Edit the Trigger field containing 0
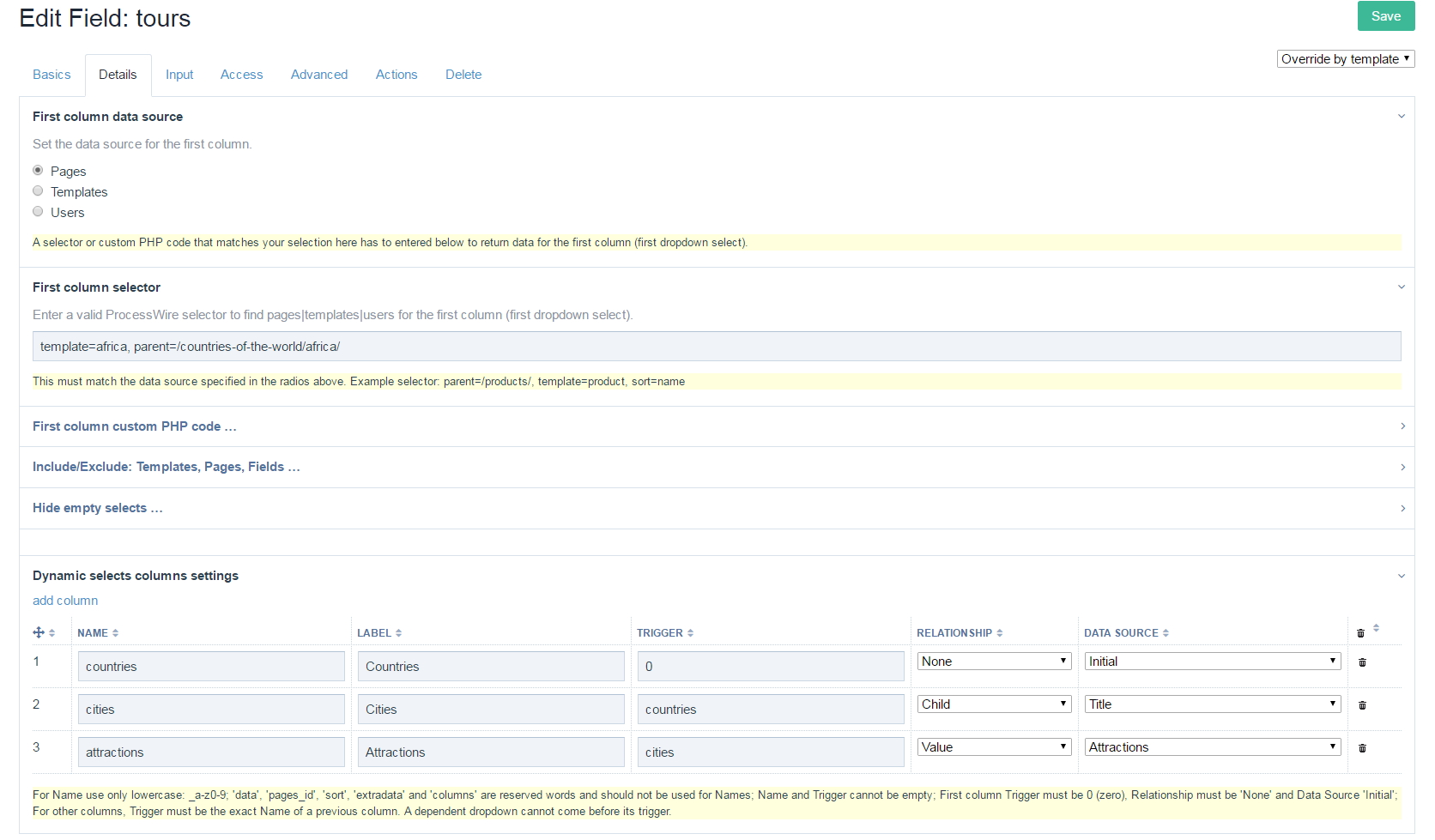Viewport: 1435px width, 840px height. [771, 667]
